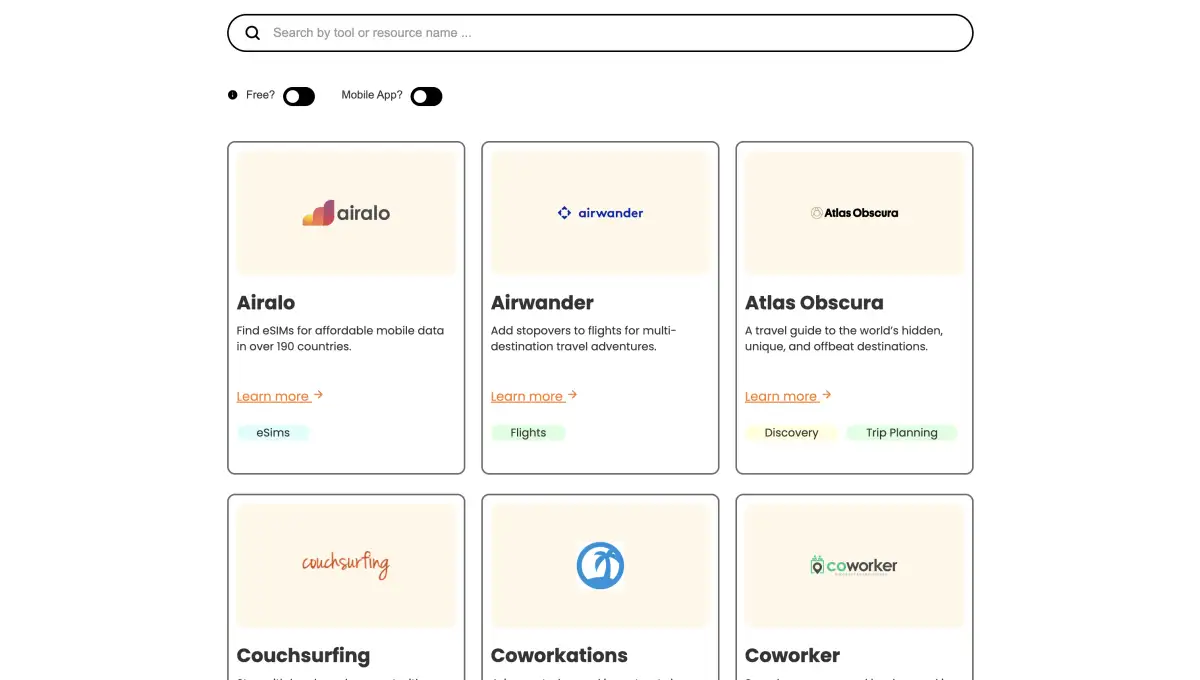Focus the search by tool name field

pyautogui.click(x=600, y=33)
